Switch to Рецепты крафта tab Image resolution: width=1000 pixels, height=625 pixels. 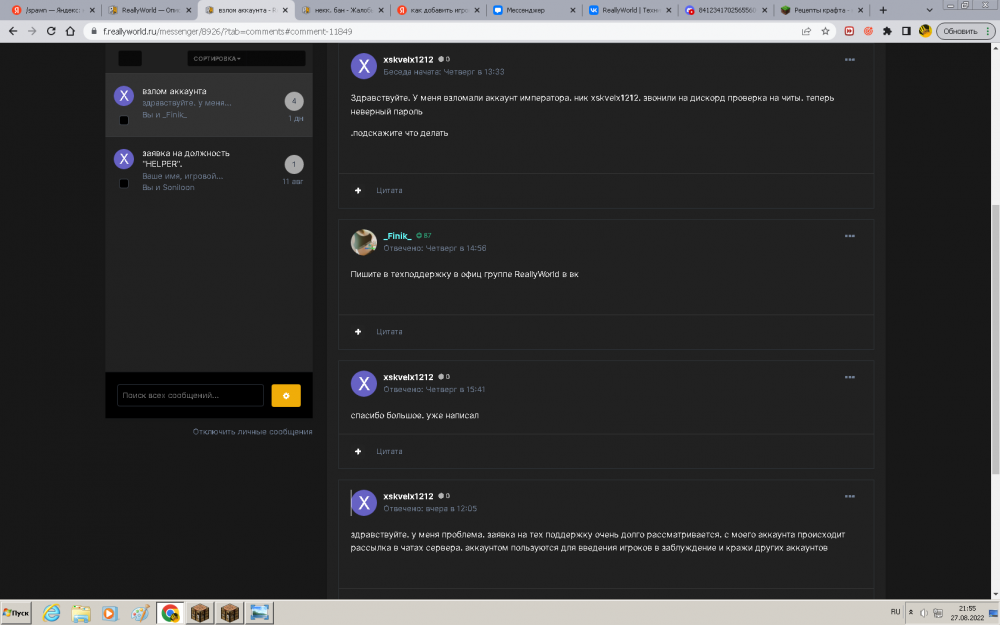tap(821, 10)
